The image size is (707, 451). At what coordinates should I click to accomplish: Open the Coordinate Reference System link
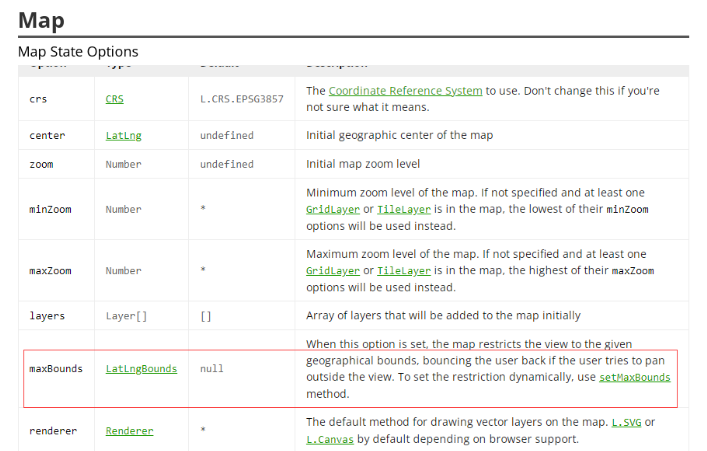pyautogui.click(x=405, y=91)
